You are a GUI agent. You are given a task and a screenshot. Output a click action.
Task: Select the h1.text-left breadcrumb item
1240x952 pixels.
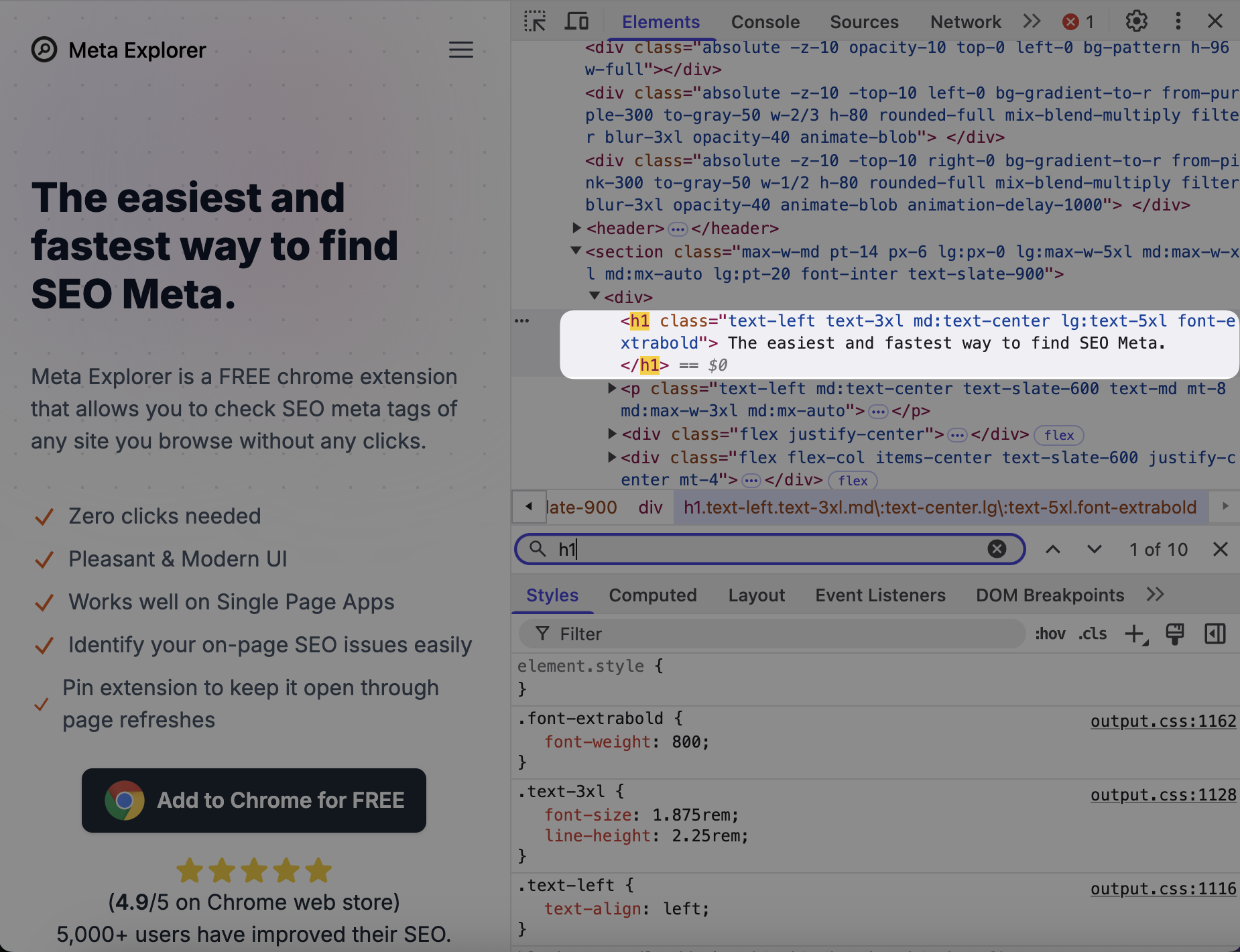tap(940, 508)
